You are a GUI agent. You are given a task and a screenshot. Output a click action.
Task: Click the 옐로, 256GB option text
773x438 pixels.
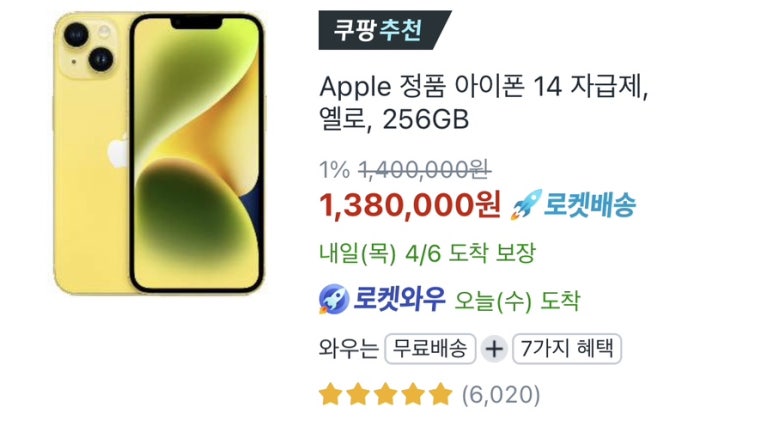(394, 119)
